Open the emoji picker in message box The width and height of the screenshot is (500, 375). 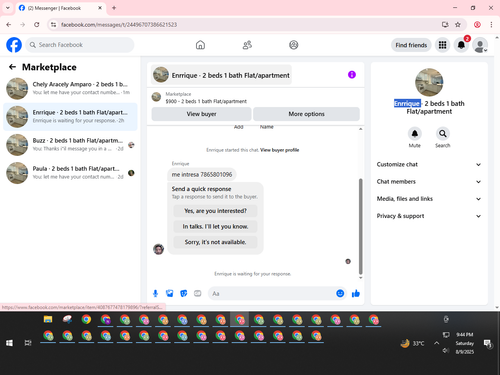coord(340,293)
